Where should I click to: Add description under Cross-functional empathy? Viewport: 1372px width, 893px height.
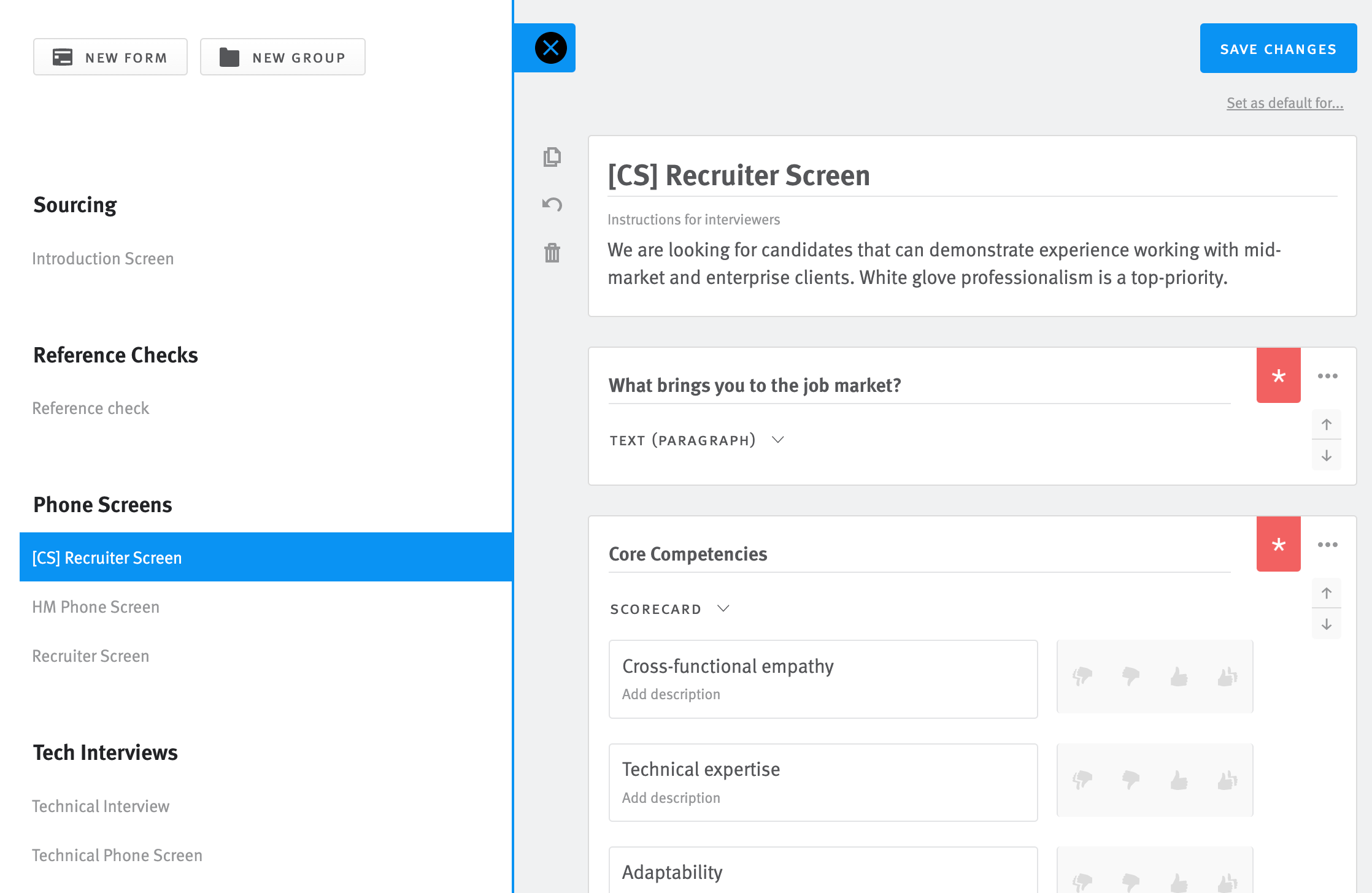point(671,694)
